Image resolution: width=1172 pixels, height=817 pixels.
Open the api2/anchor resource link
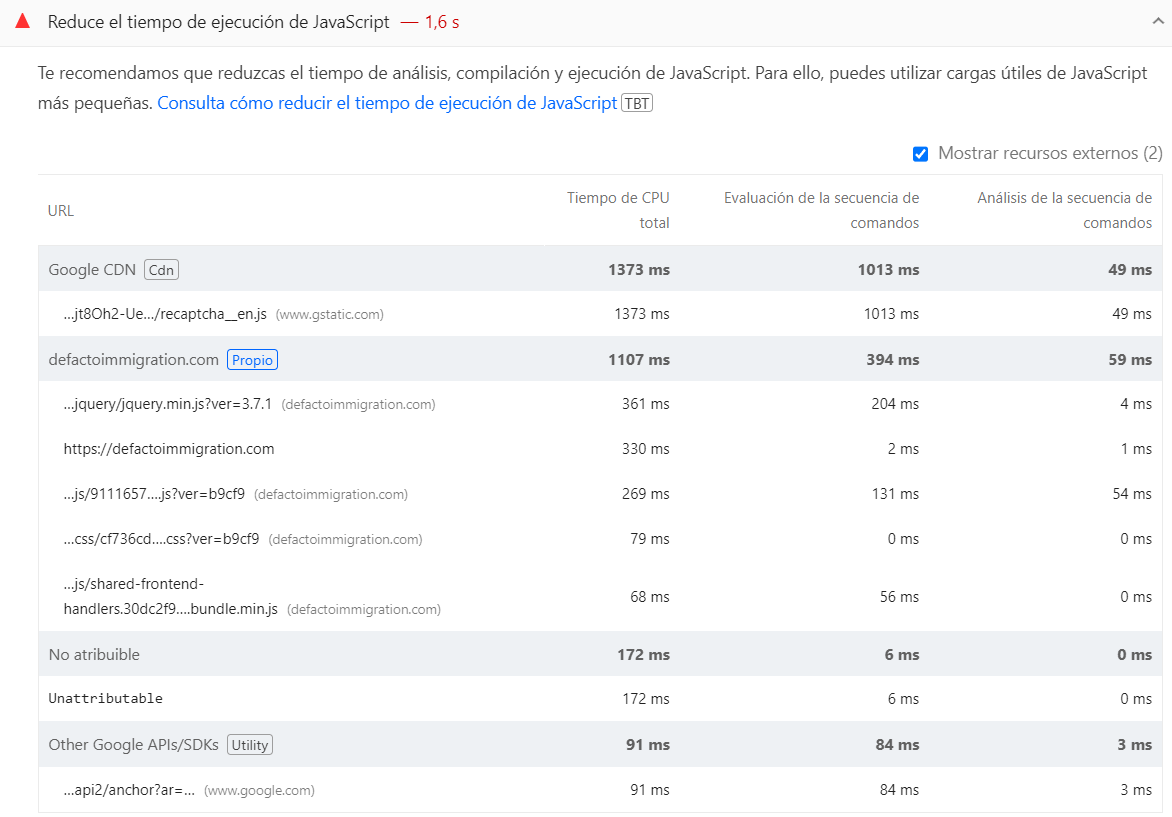coord(129,790)
